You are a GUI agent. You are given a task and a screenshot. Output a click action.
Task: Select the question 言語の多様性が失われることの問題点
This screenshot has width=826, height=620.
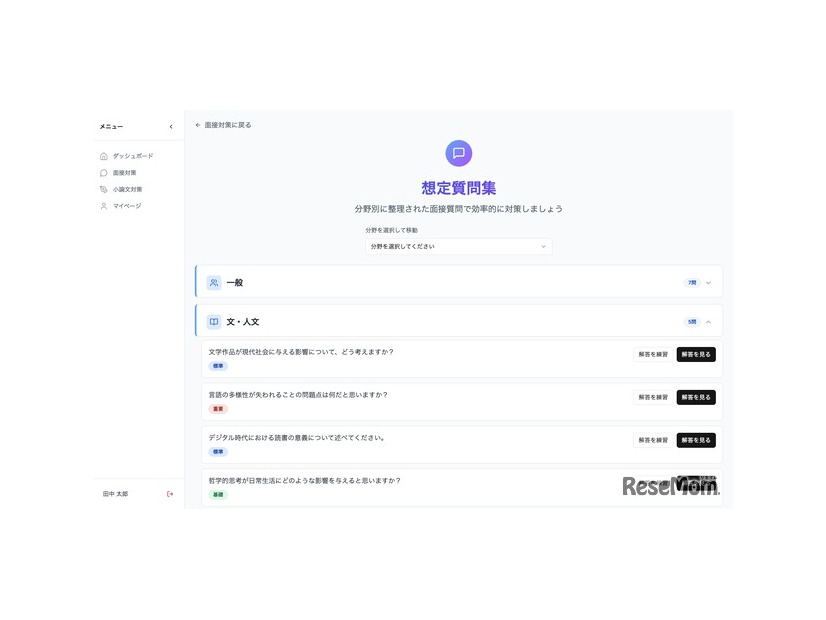(x=298, y=395)
